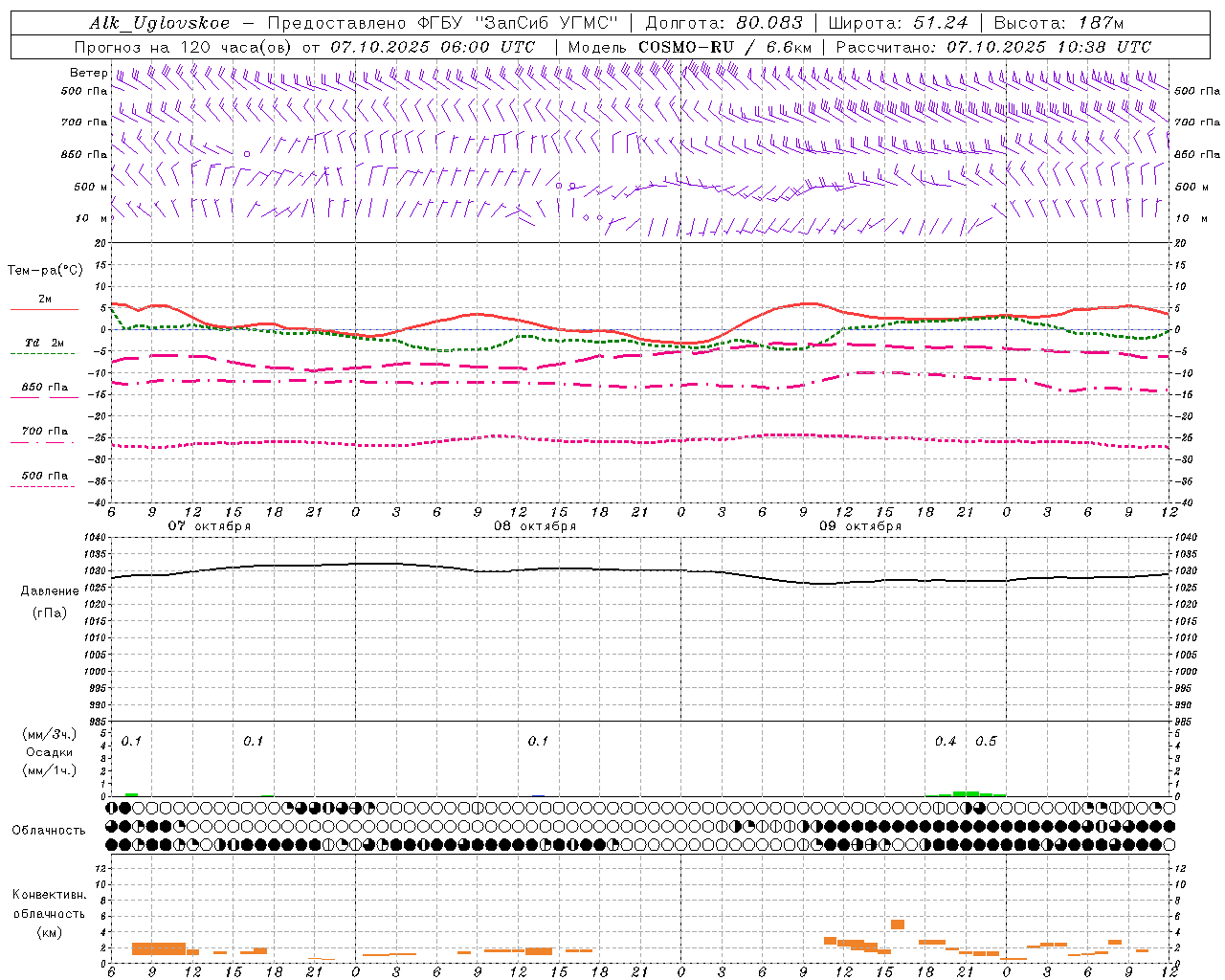Click the (км) unit under convective cloud label
This screenshot has width=1225, height=980.
coord(50,932)
